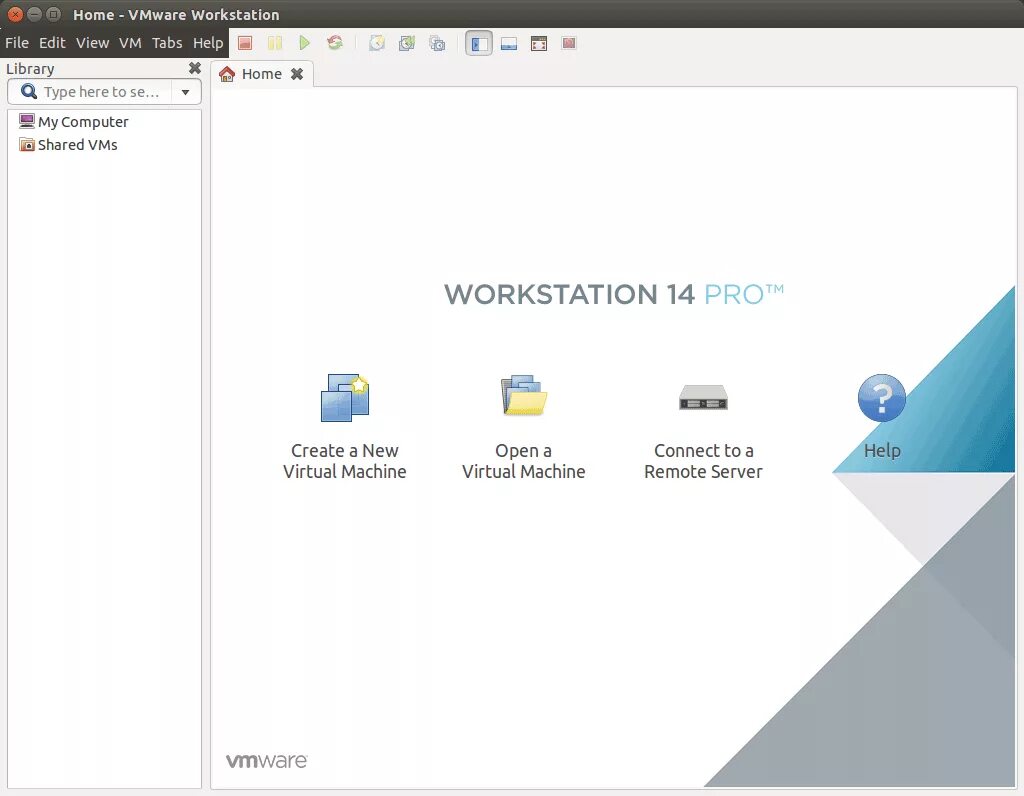The image size is (1024, 796).
Task: Click the green power on play icon
Action: coord(304,43)
